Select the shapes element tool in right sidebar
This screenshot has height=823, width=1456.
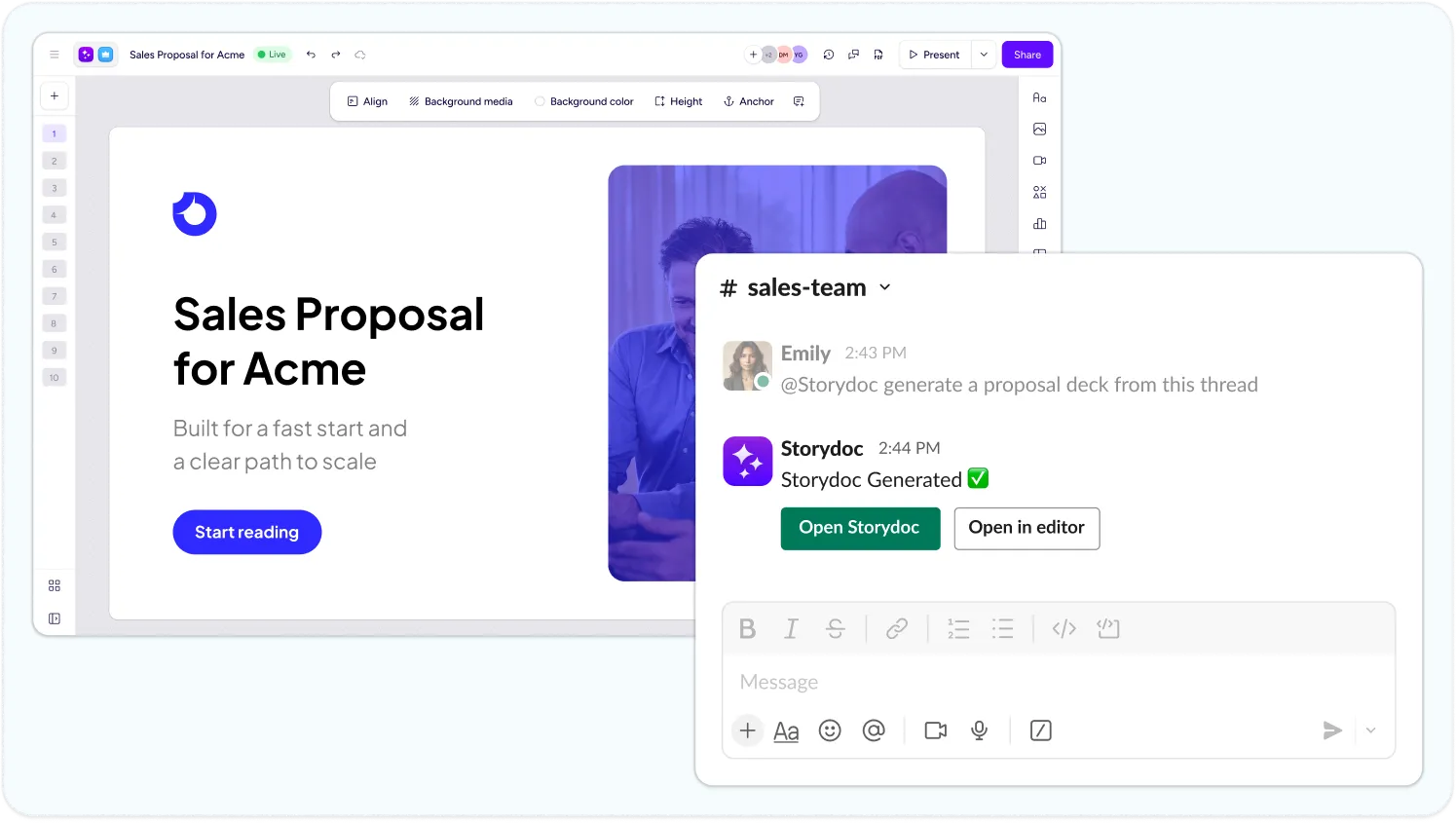click(x=1039, y=192)
